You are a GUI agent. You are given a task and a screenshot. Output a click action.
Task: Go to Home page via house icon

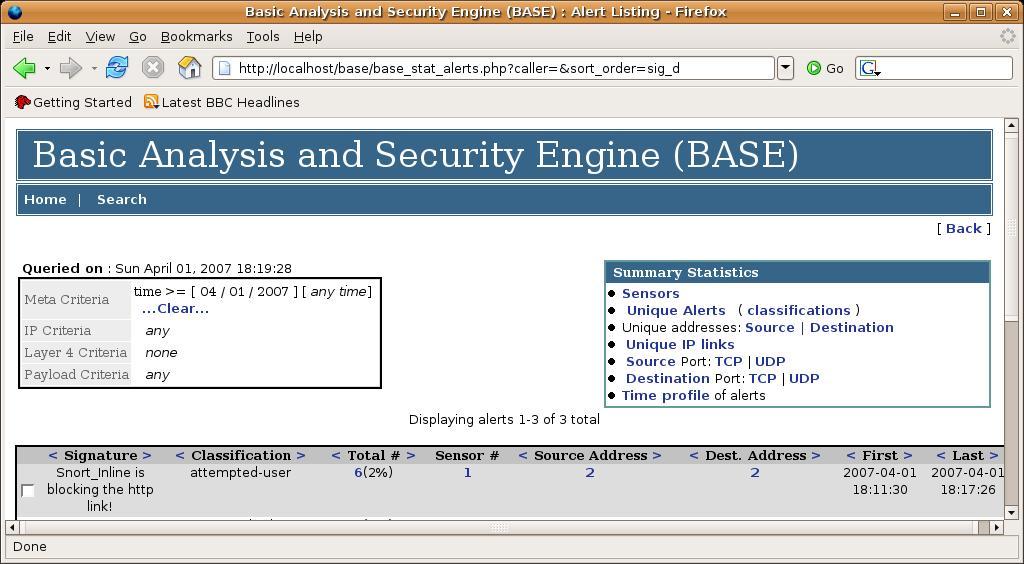pos(189,67)
